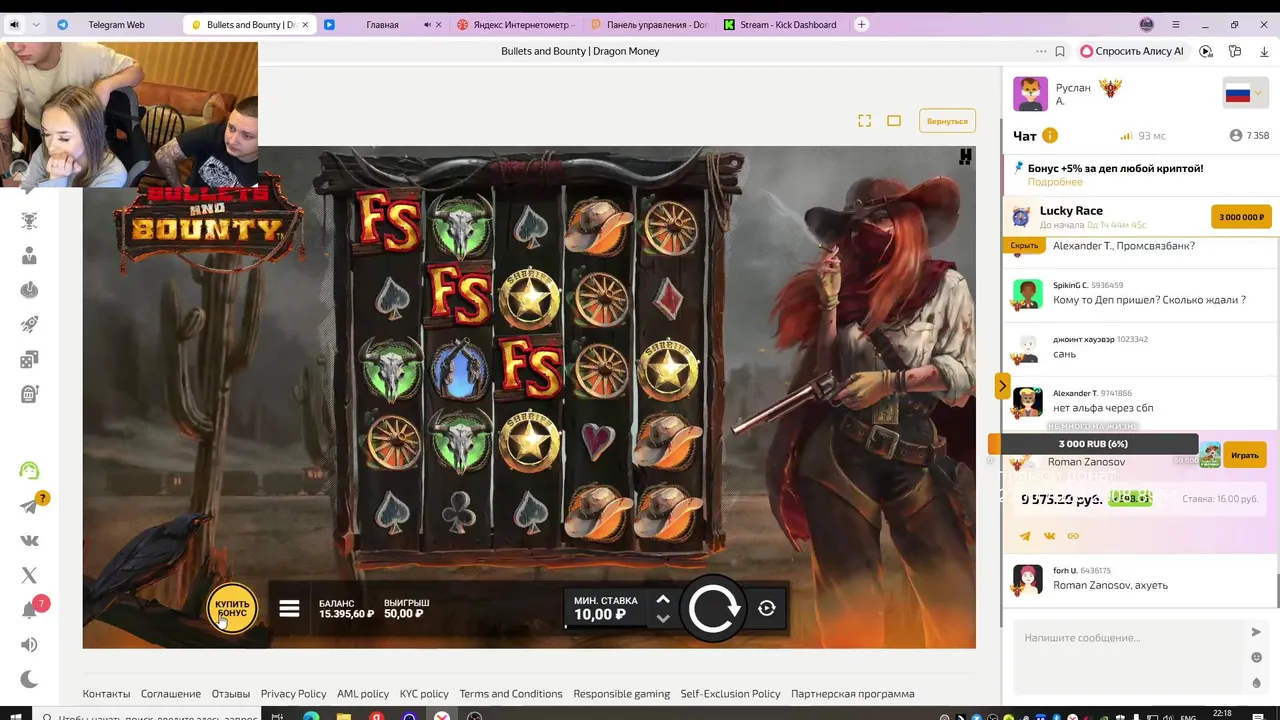Screen dimensions: 1280x720
Task: Open notifications bell with 7 badge
Action: click(x=29, y=610)
